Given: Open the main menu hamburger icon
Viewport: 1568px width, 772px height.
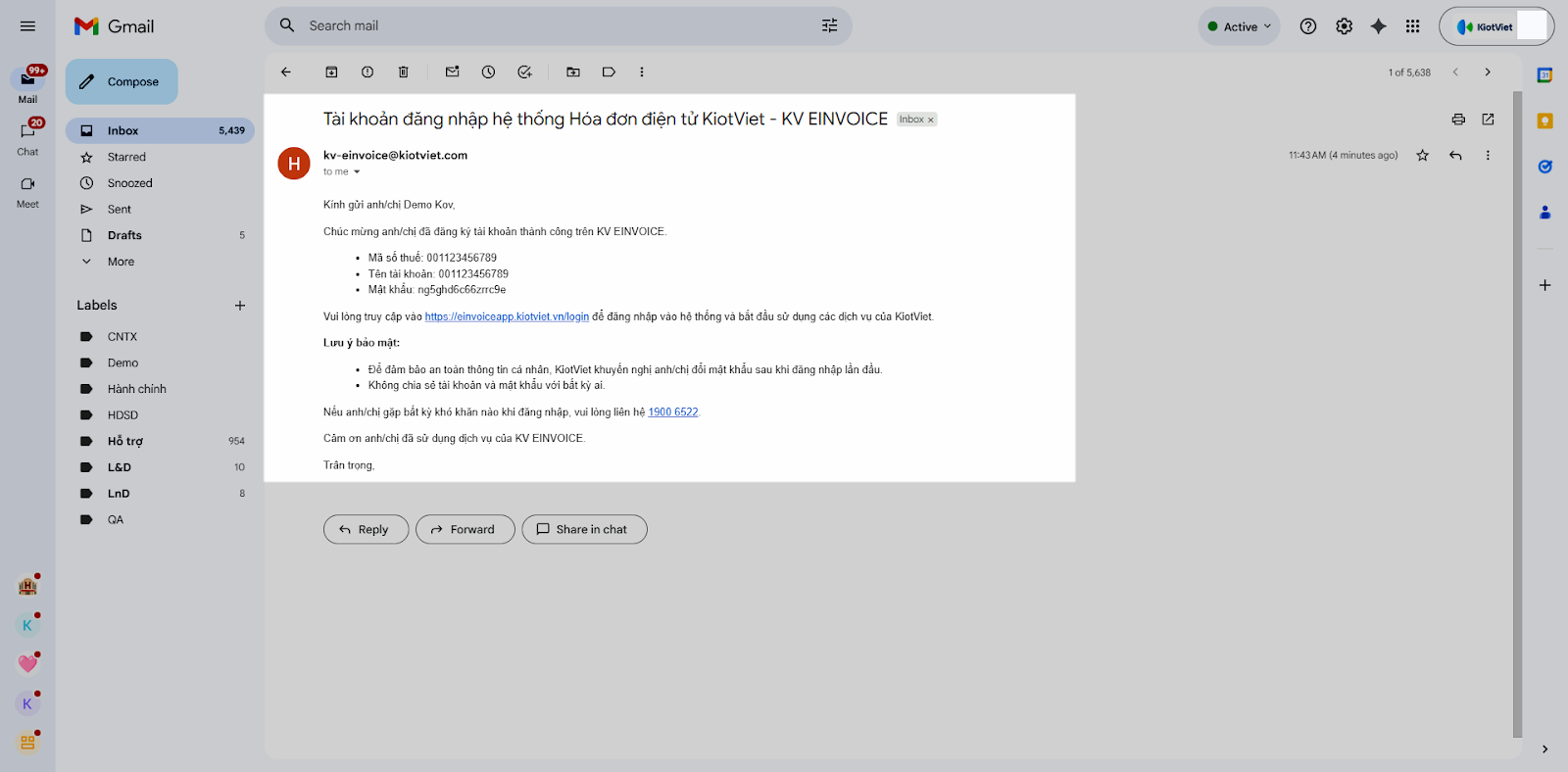Looking at the screenshot, I should tap(27, 26).
